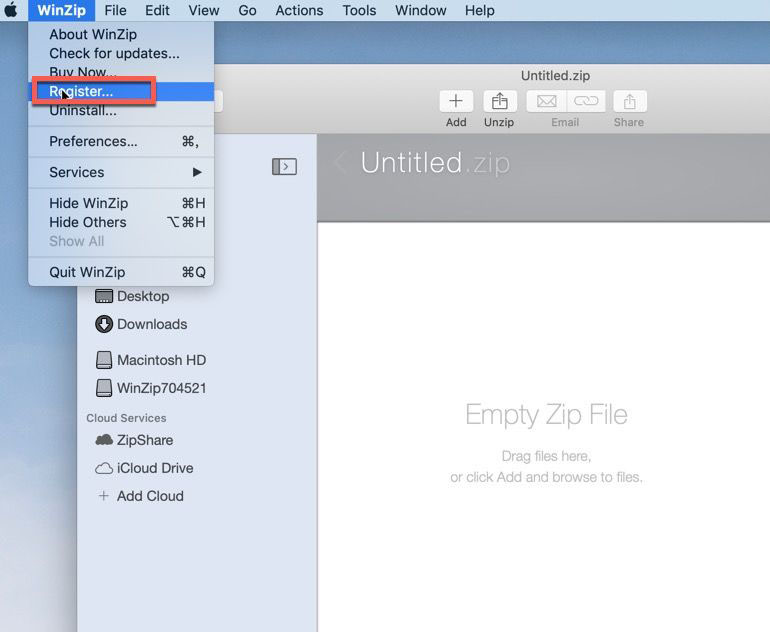Click the Email envelope icon
The width and height of the screenshot is (770, 632).
coord(546,101)
